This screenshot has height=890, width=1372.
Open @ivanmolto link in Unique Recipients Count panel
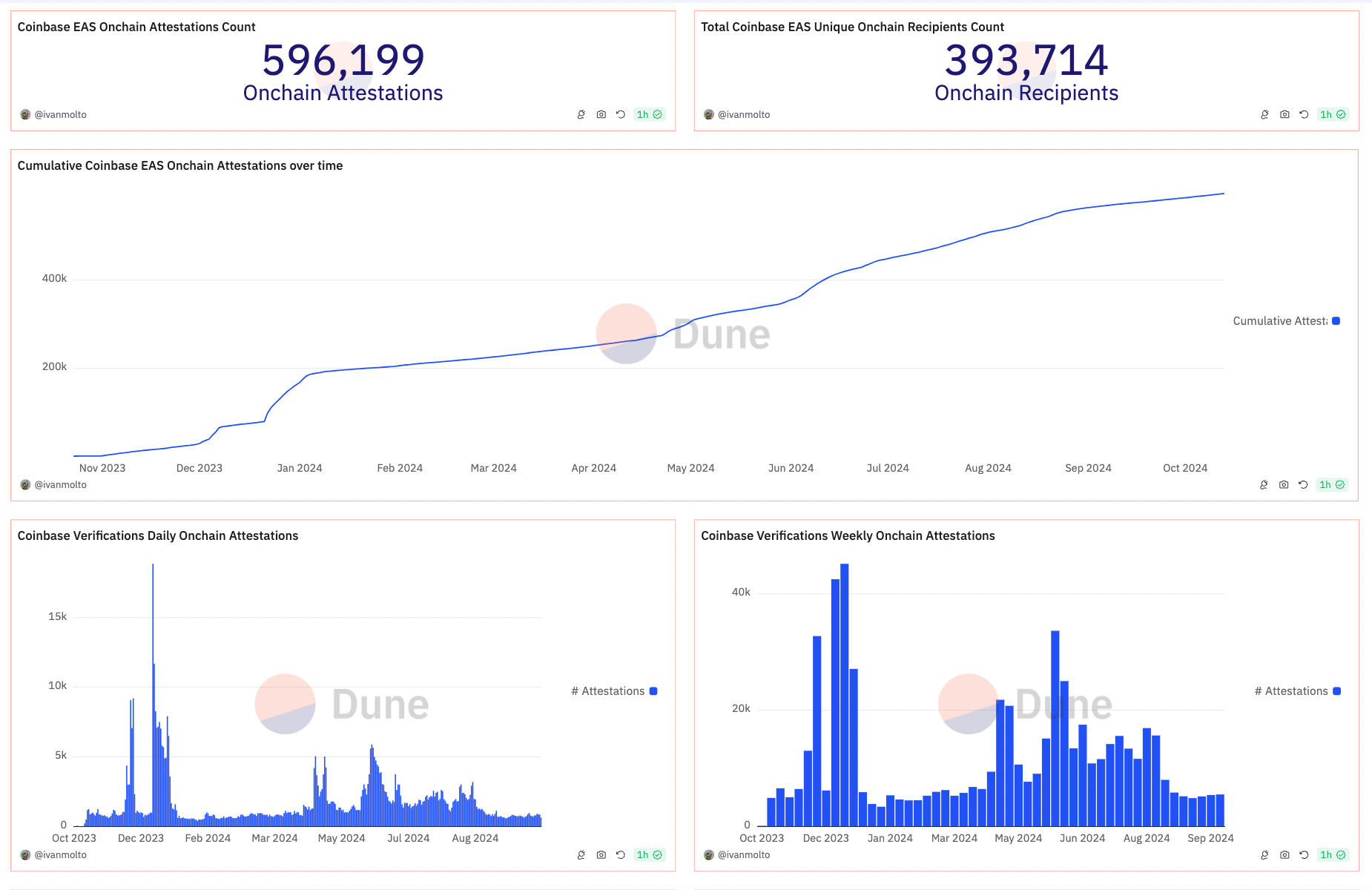pos(744,114)
